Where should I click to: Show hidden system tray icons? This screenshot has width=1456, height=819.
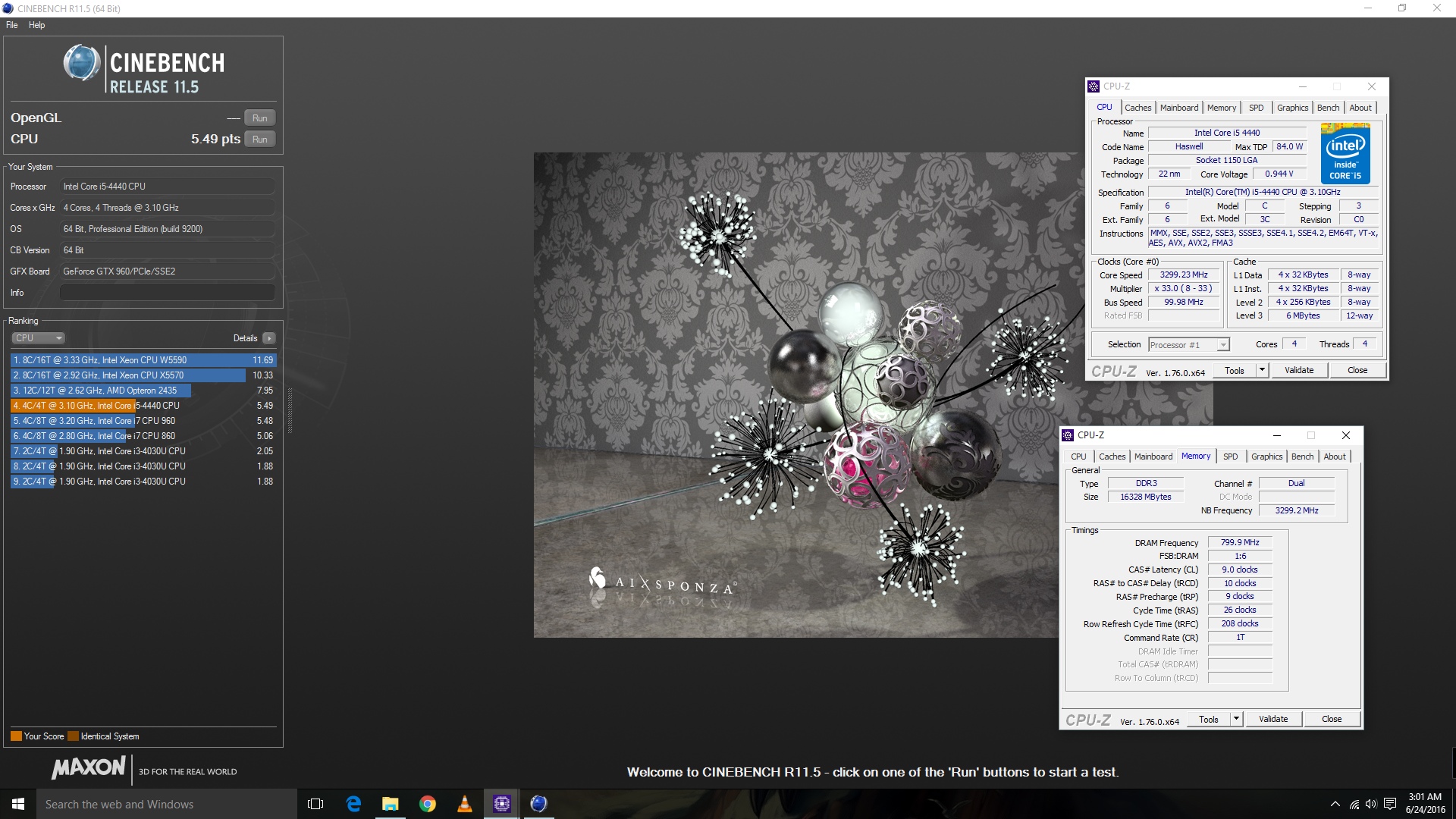1335,805
